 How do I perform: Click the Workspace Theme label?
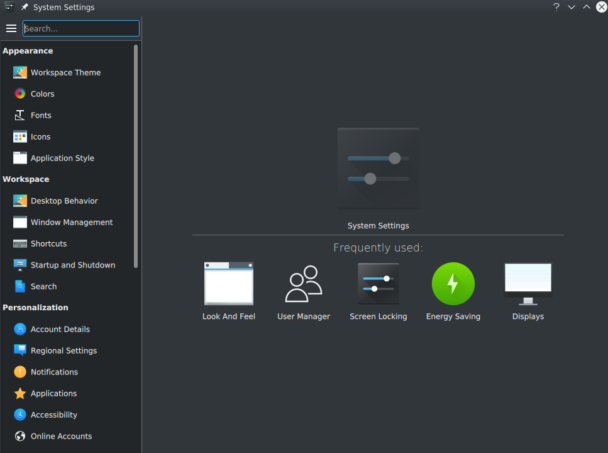pos(66,73)
